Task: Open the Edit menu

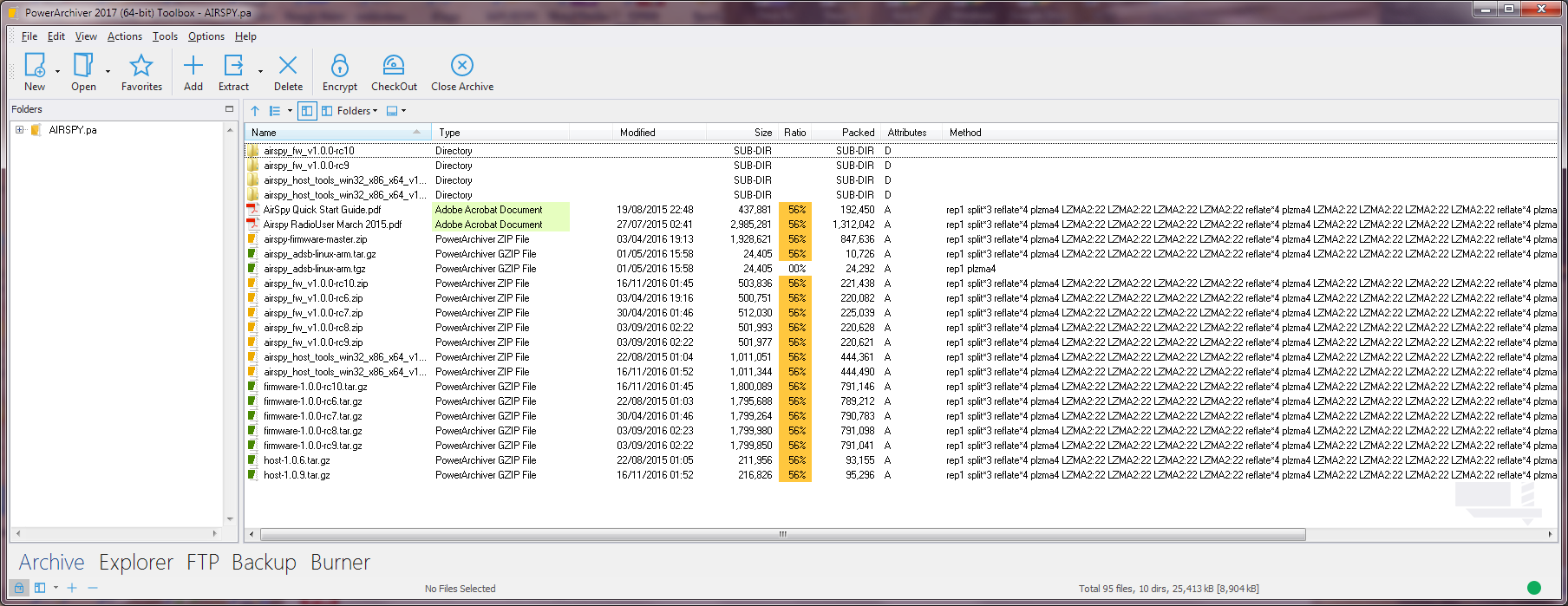Action: click(56, 36)
